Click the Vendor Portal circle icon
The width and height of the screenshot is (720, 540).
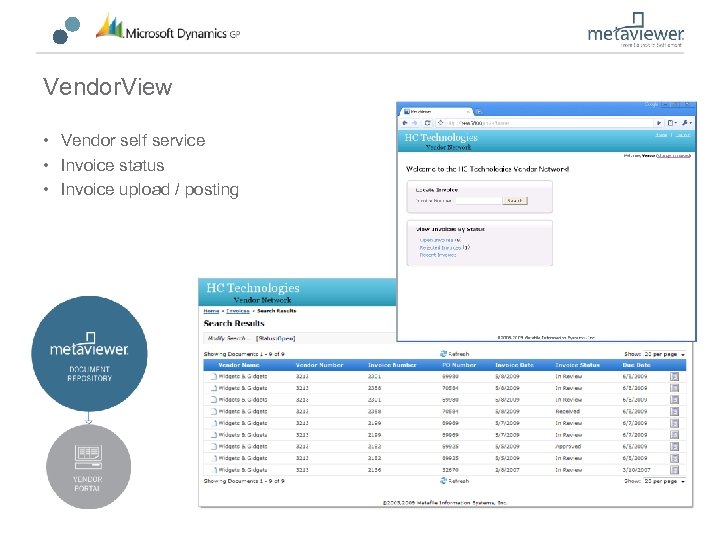(x=88, y=467)
